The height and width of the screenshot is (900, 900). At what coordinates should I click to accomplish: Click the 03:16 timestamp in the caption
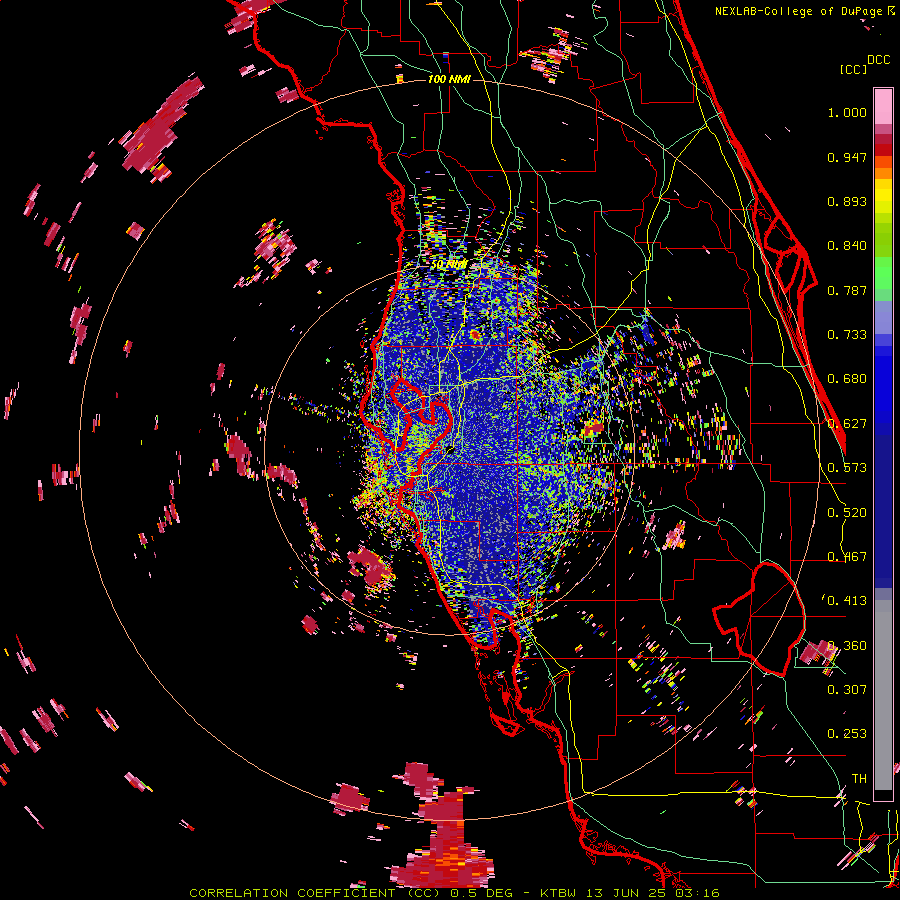[x=697, y=893]
